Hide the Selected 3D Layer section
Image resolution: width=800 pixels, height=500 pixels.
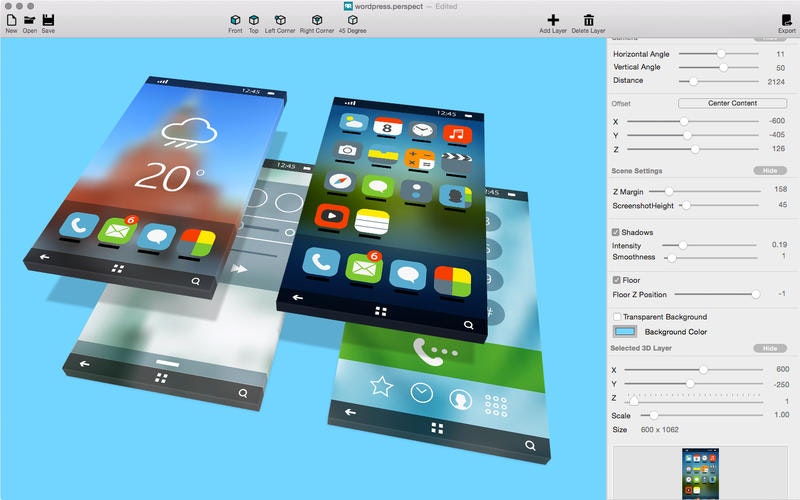point(770,348)
